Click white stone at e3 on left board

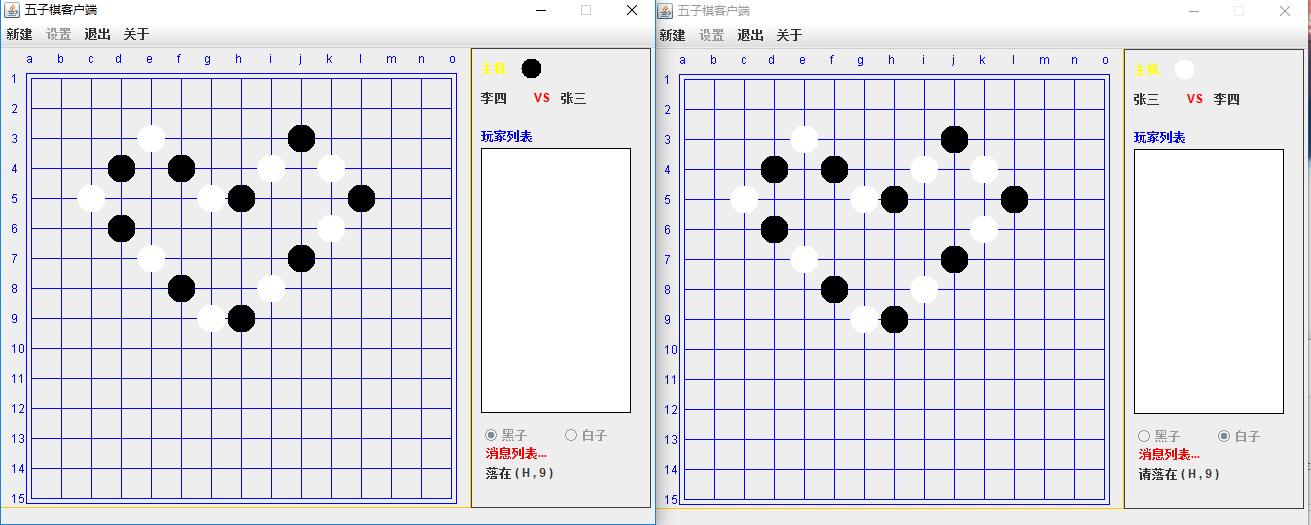click(x=151, y=138)
